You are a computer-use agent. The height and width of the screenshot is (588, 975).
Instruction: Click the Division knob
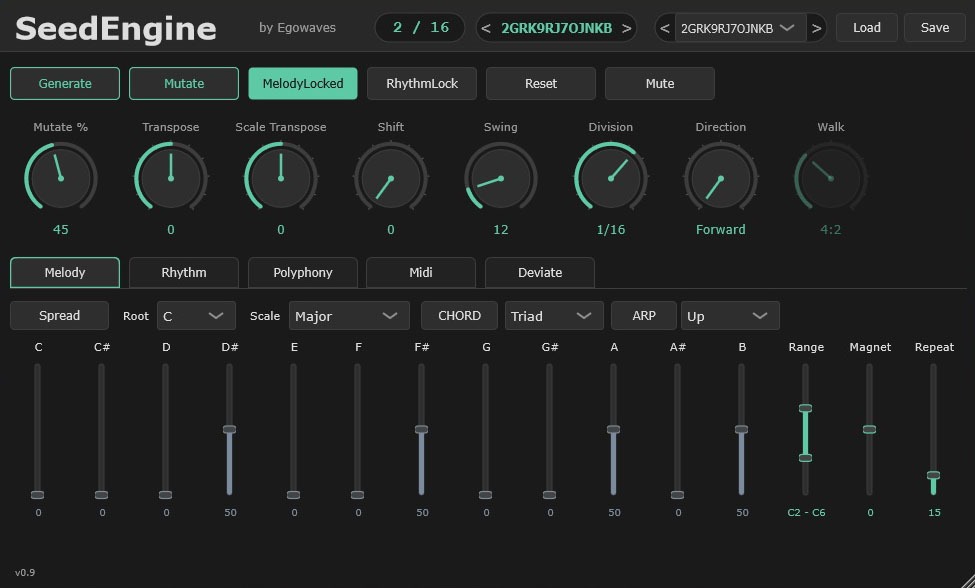(611, 178)
